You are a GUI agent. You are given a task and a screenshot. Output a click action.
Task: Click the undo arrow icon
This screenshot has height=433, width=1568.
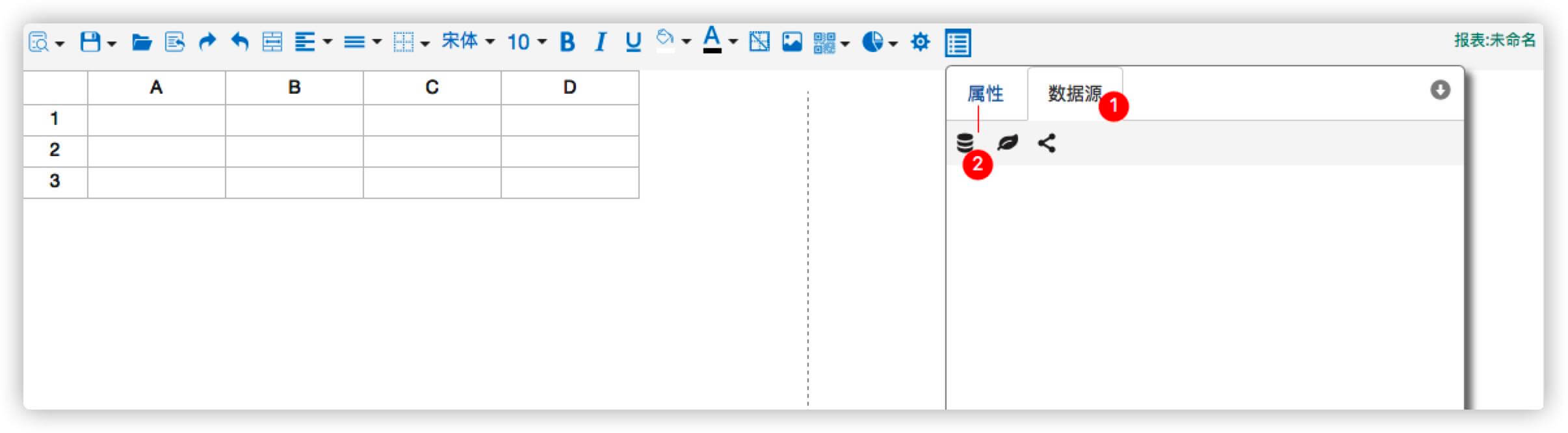pyautogui.click(x=240, y=42)
